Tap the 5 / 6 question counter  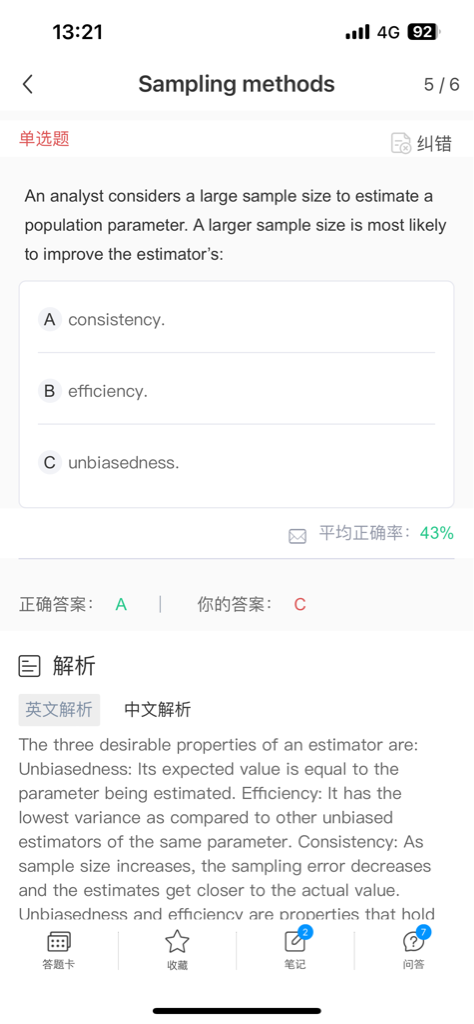click(441, 84)
